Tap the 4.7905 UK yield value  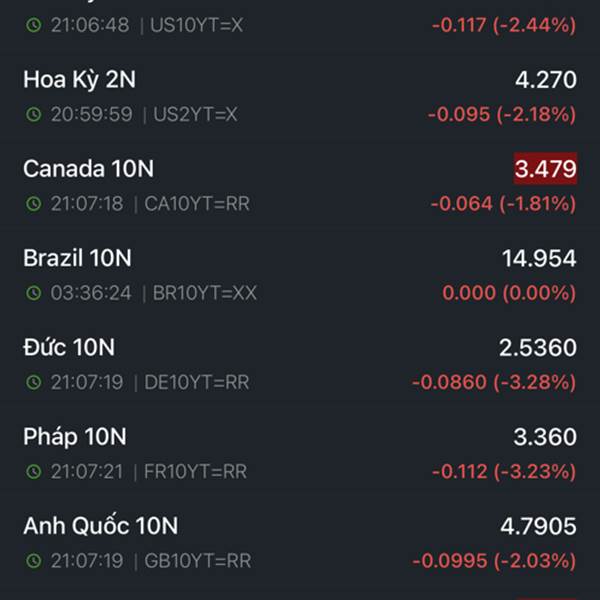538,526
